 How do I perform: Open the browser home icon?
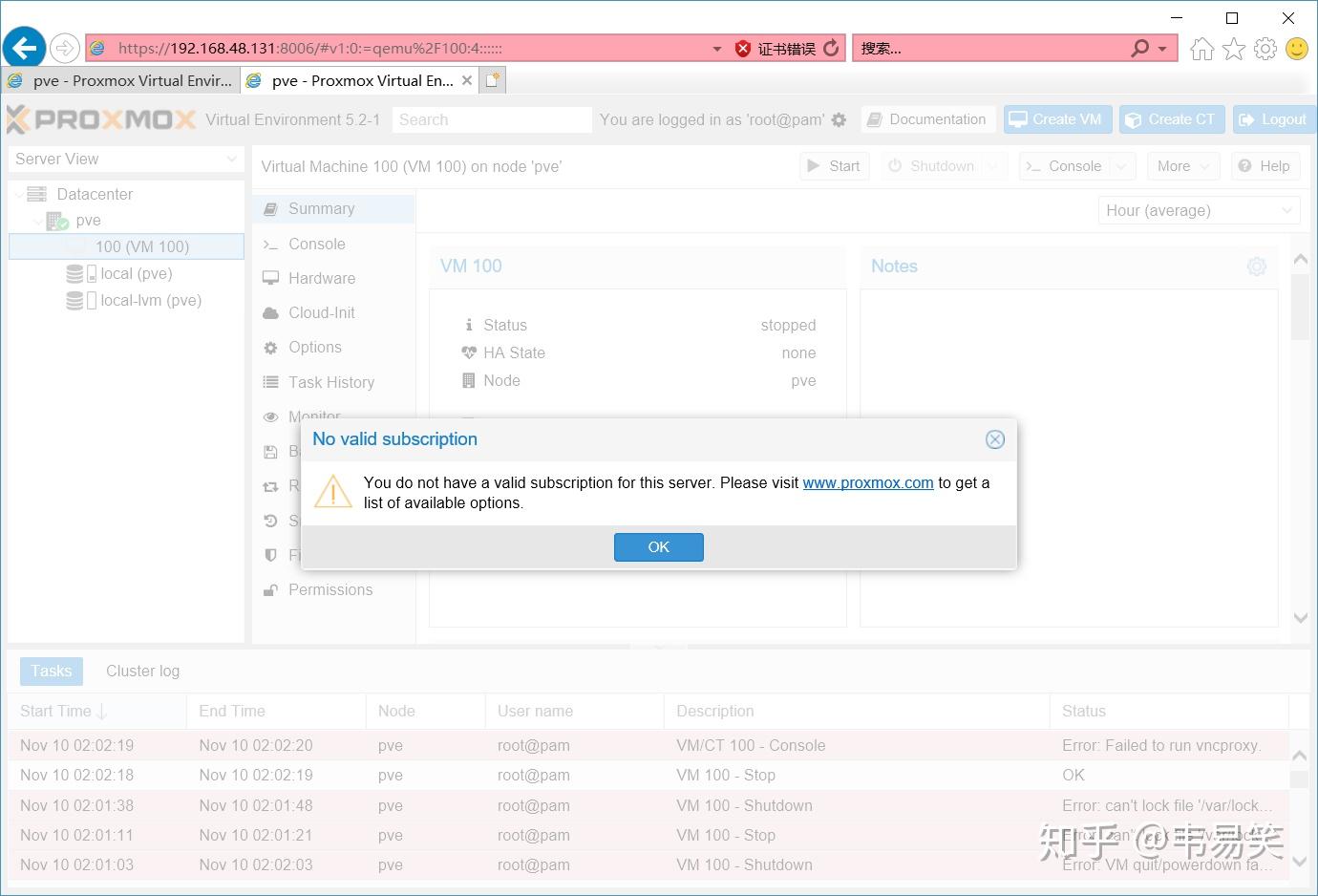1202,48
